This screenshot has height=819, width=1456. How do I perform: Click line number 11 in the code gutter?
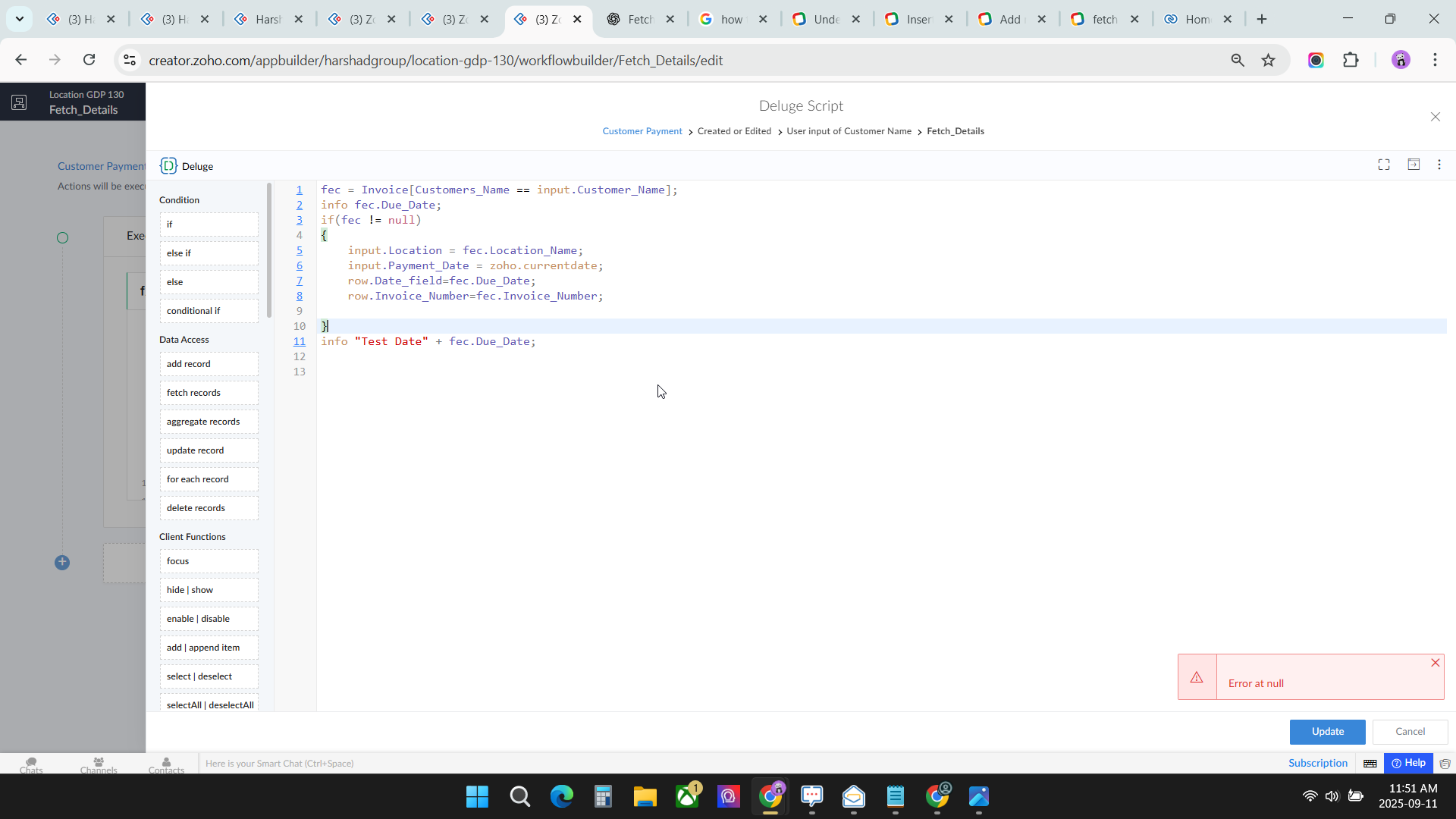tap(300, 341)
